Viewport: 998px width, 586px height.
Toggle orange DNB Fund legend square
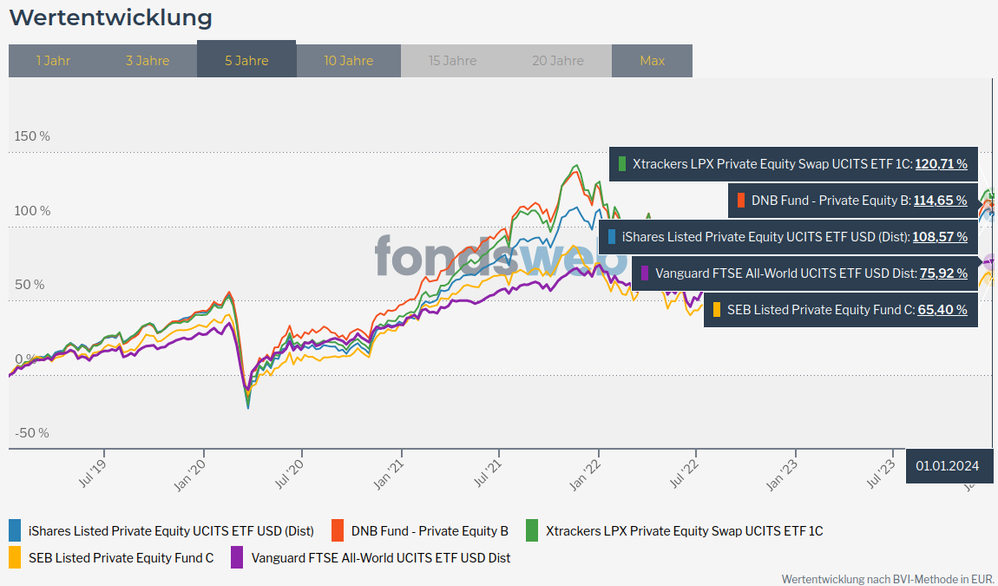(337, 531)
